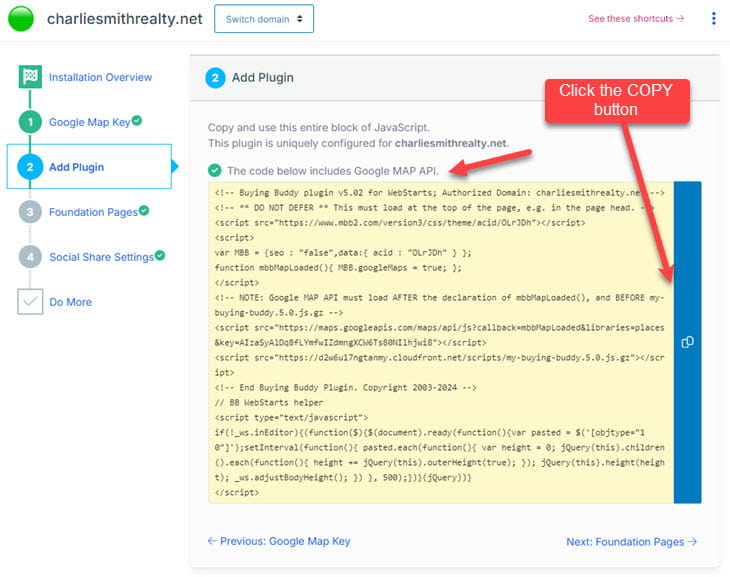Click the copy code icon
Screen dimensions: 730x577
[687, 342]
